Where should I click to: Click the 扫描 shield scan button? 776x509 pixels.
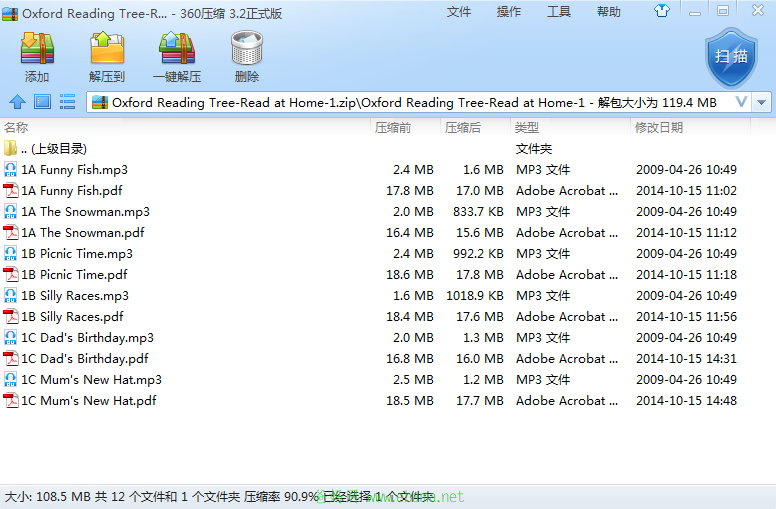(731, 57)
